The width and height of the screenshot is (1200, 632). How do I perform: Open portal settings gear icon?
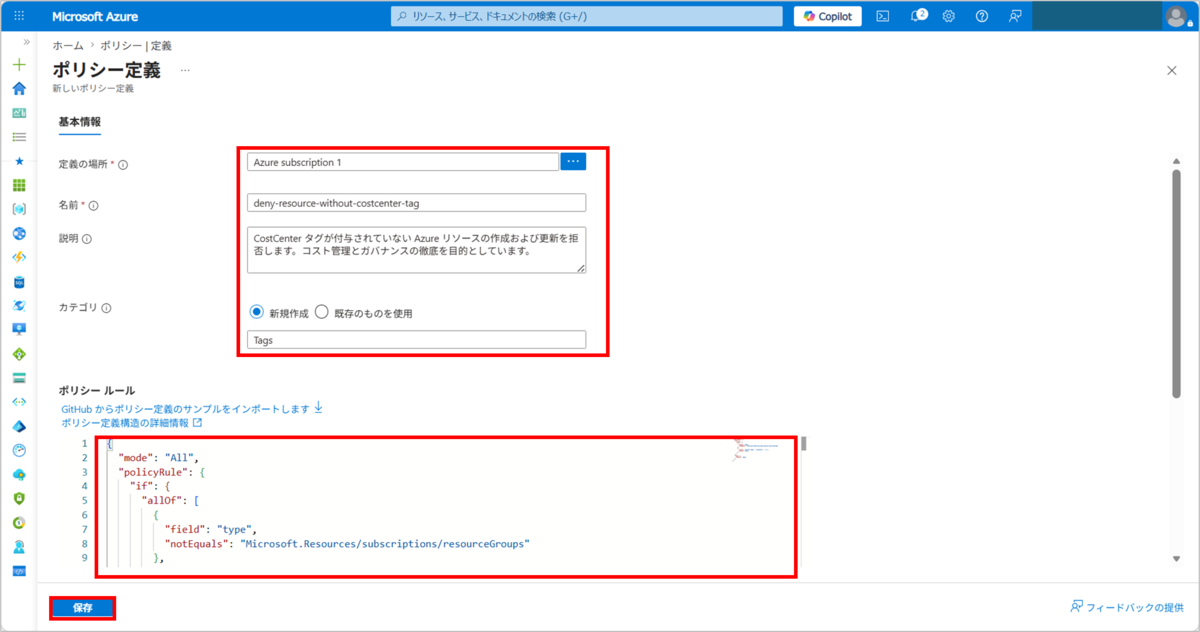pos(949,16)
